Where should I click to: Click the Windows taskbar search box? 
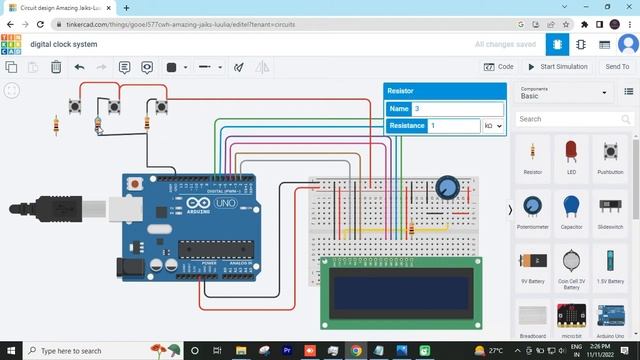(x=103, y=351)
